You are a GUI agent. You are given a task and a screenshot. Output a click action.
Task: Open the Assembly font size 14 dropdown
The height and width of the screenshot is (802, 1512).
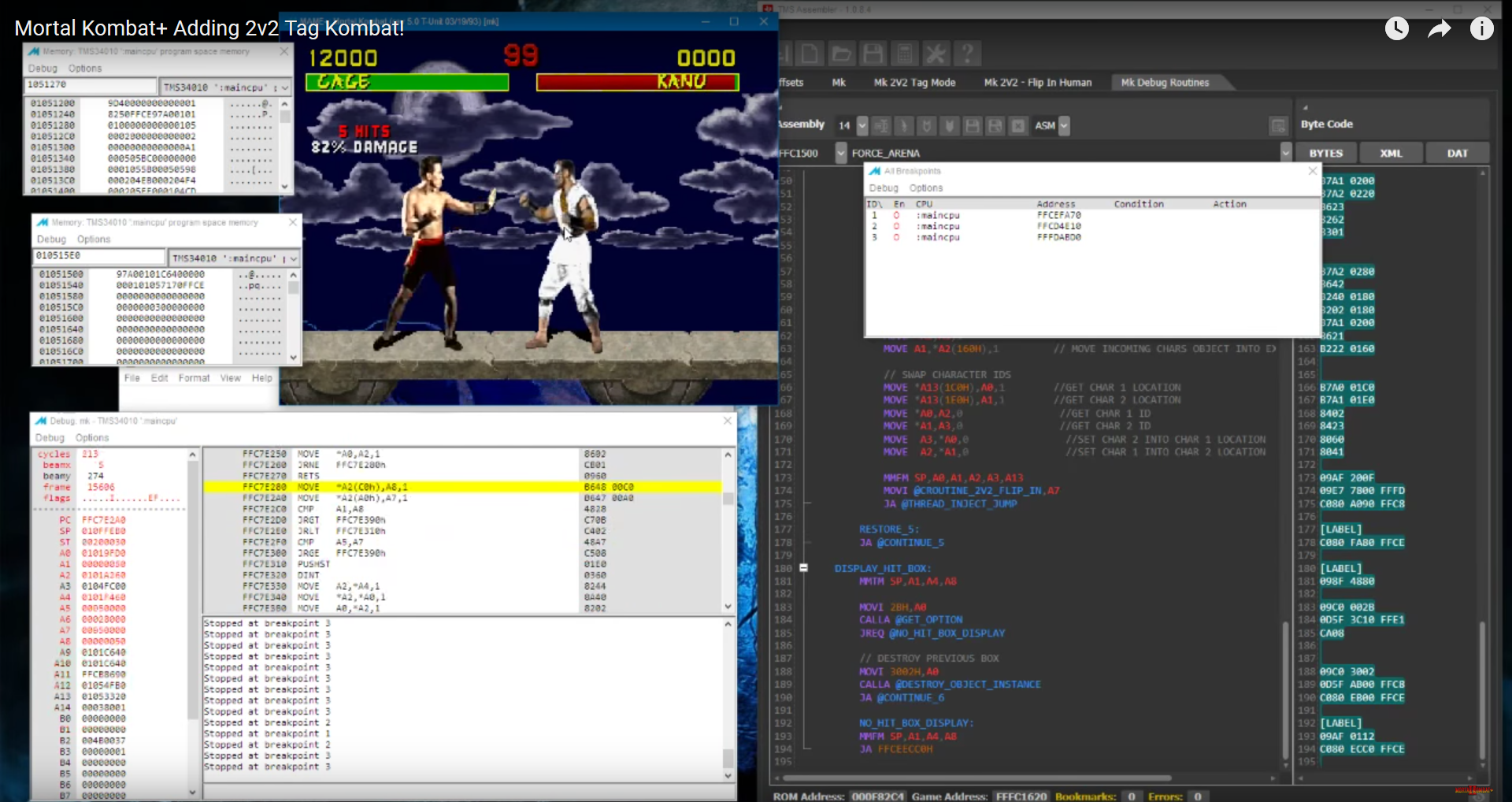click(862, 125)
